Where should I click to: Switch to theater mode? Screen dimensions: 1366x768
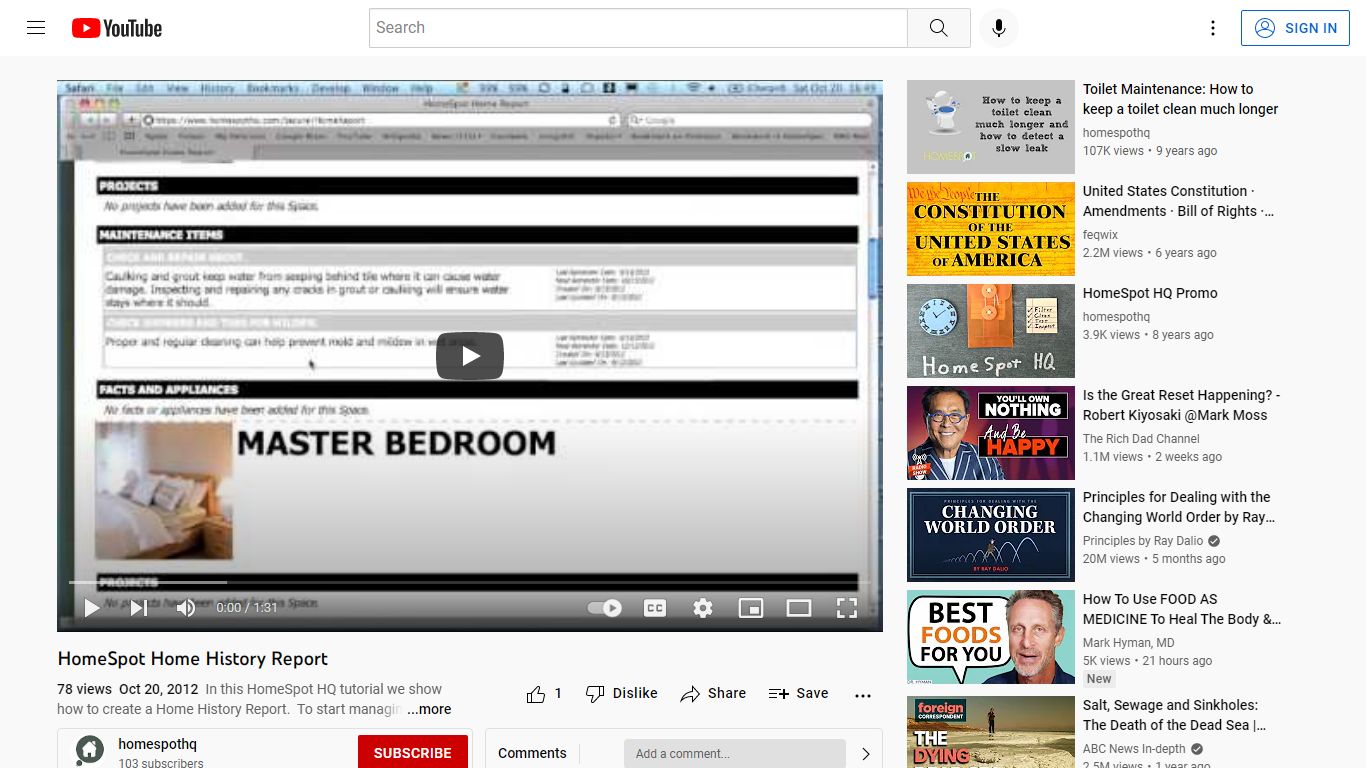pyautogui.click(x=799, y=608)
